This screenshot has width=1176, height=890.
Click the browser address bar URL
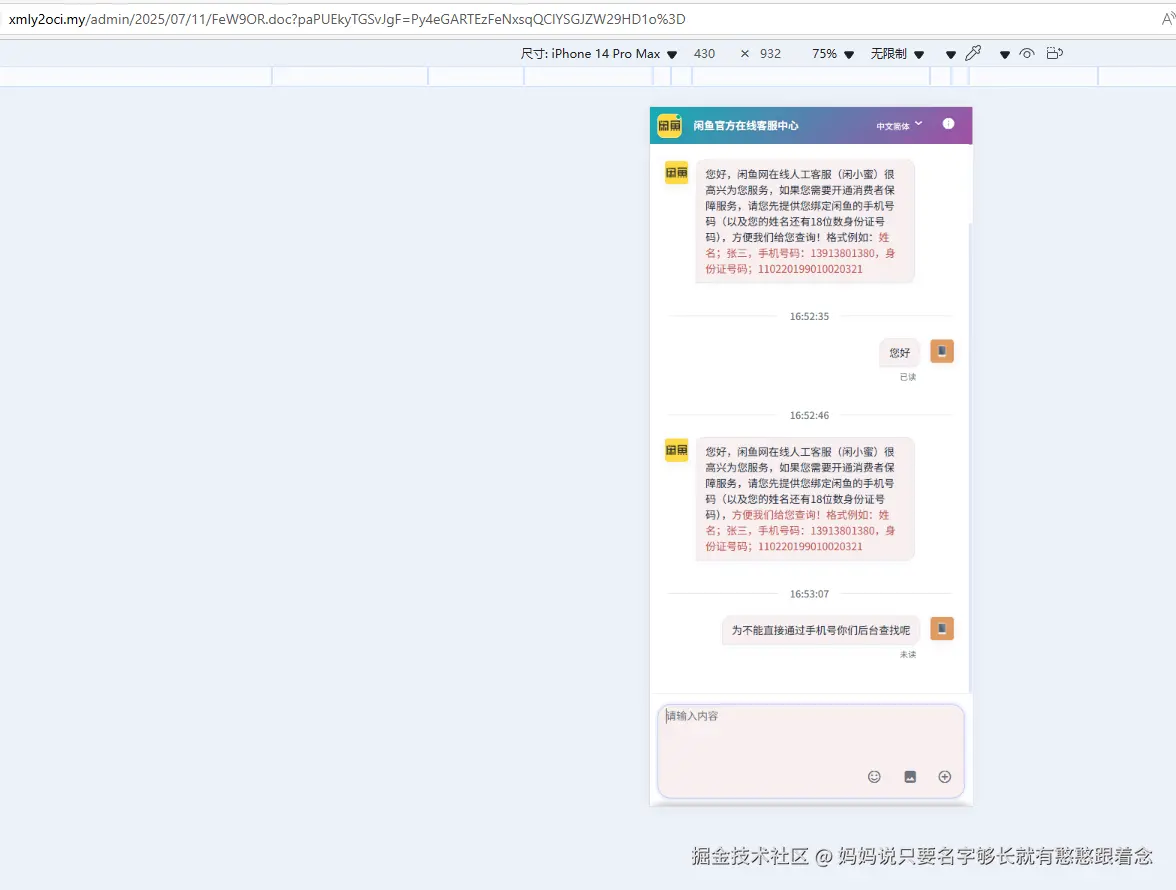[300, 17]
